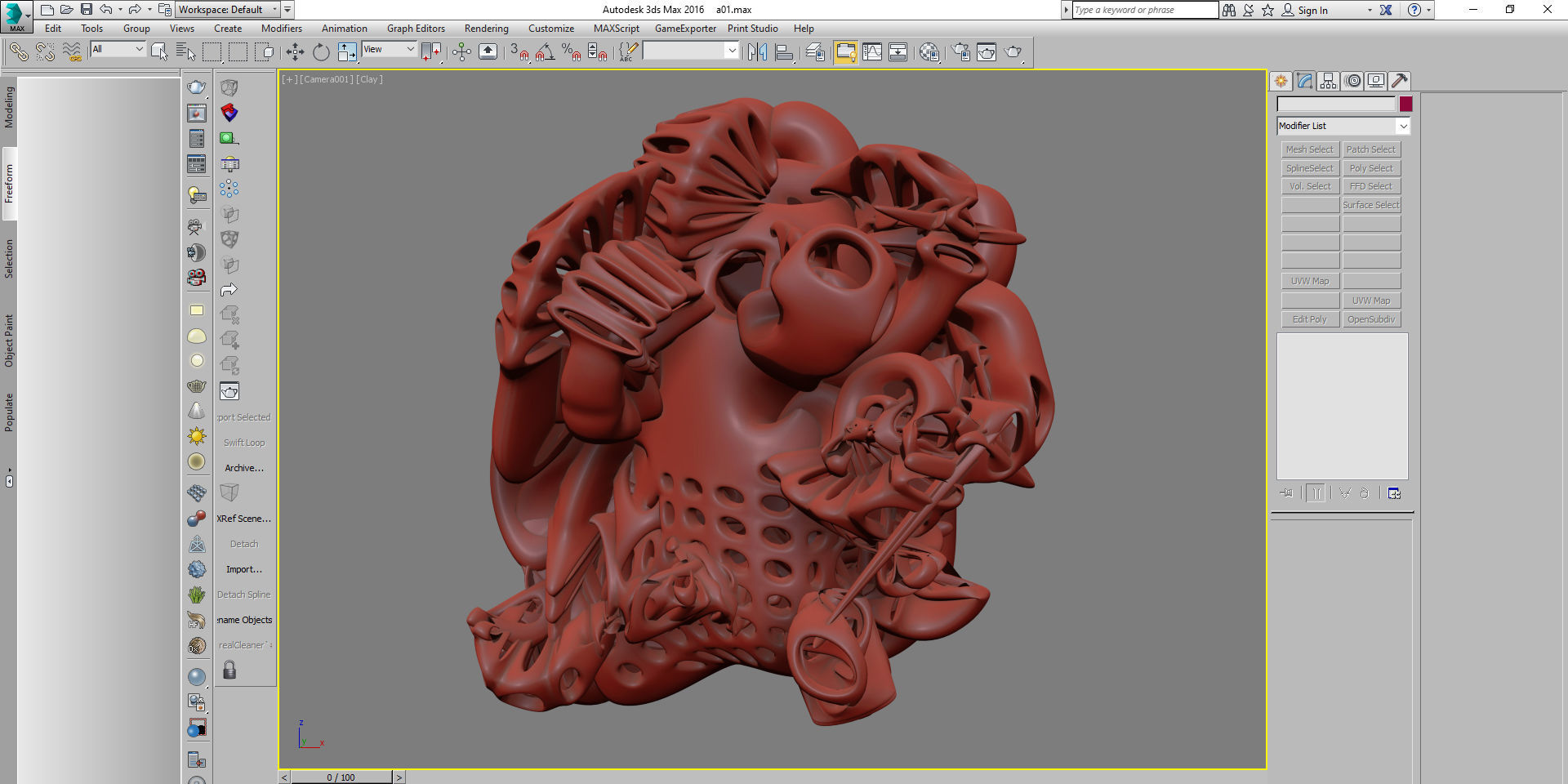Open the Curve Editor icon
1568x784 pixels.
(x=872, y=52)
